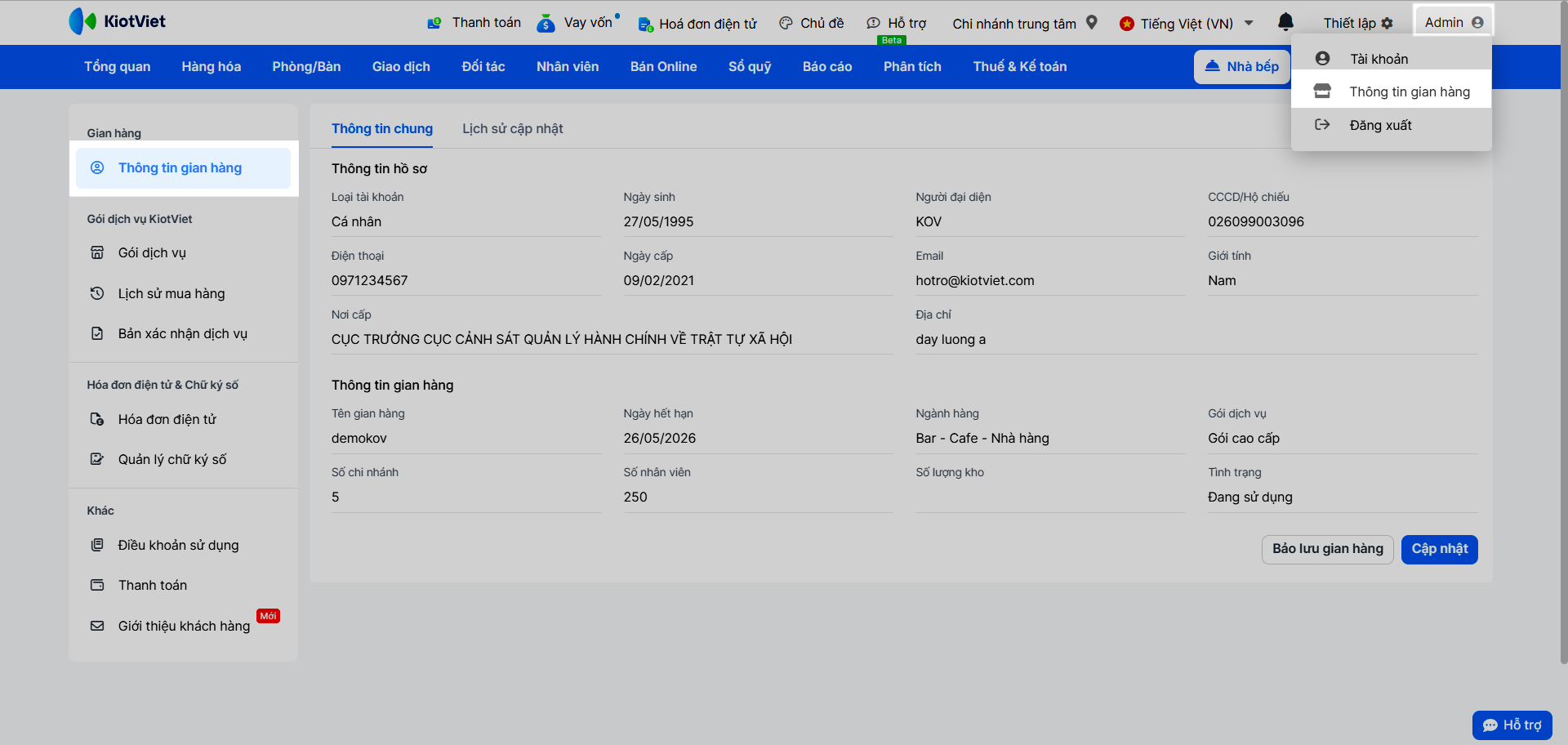
Task: Select Thông tin gian hàng in Admin menu
Action: pos(1392,91)
